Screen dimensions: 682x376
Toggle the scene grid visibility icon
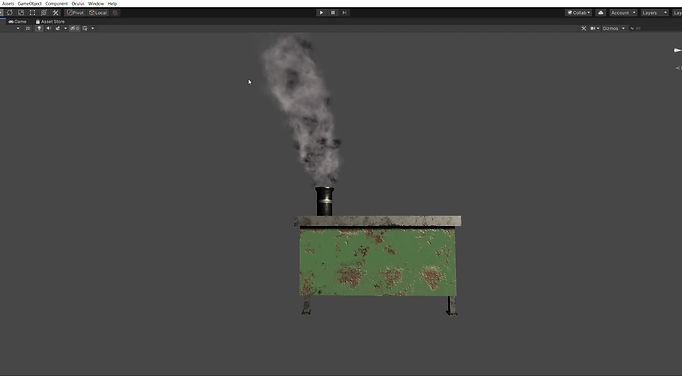click(x=85, y=28)
